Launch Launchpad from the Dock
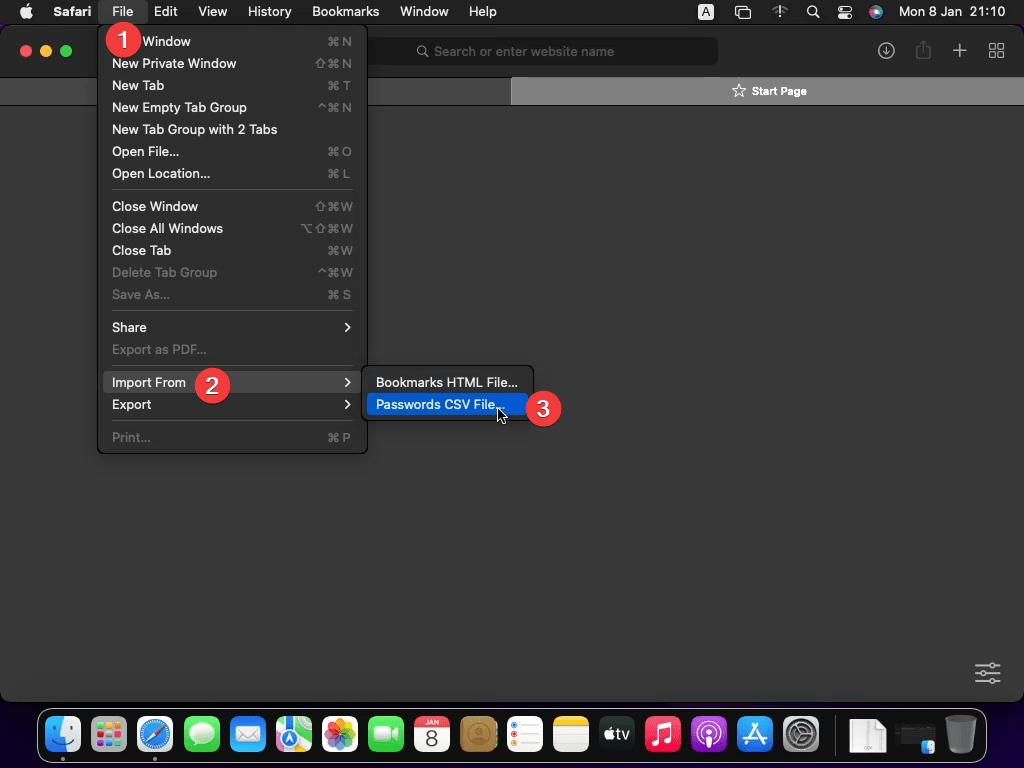The image size is (1024, 768). (x=109, y=733)
